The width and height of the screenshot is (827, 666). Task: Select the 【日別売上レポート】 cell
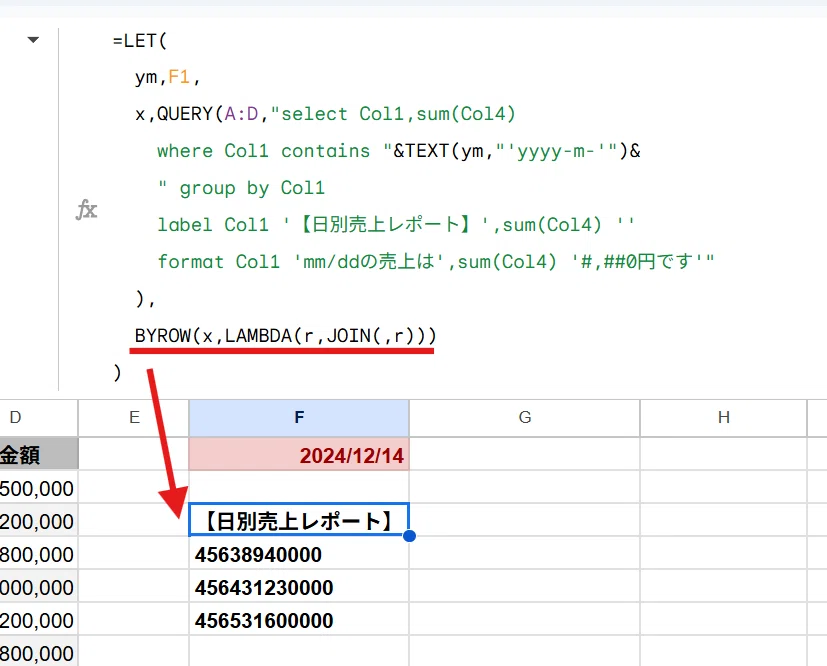(x=299, y=520)
